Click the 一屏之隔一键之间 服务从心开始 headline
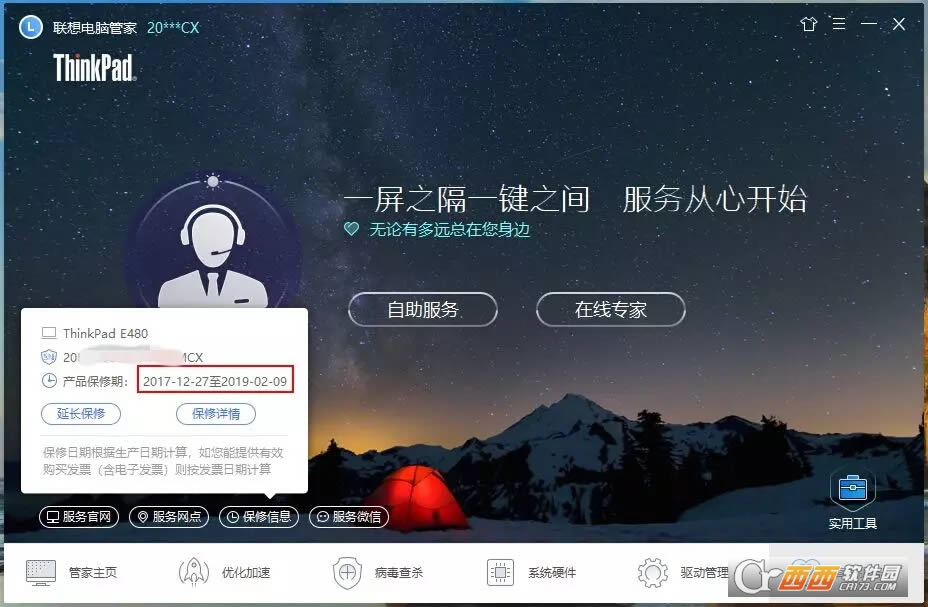The image size is (928, 607). (575, 199)
